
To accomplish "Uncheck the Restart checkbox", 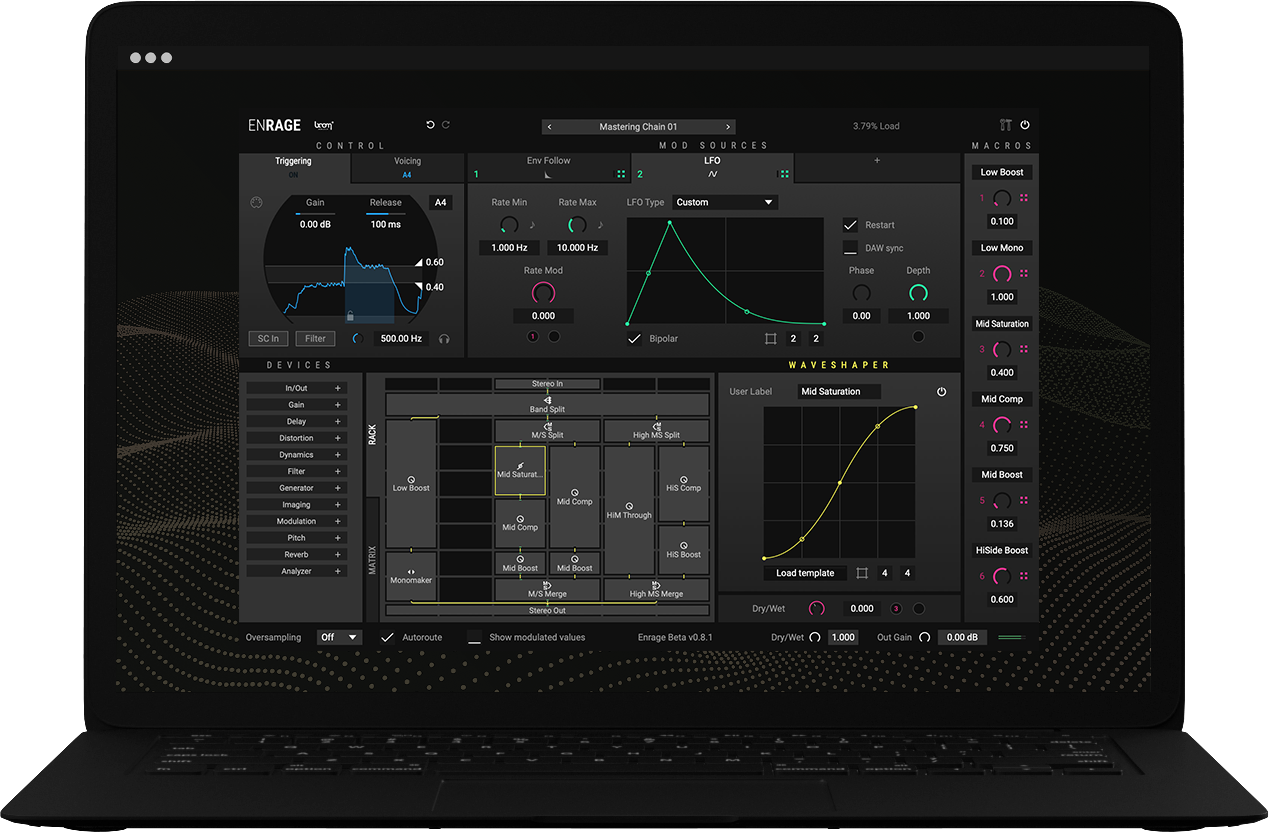I will point(850,225).
